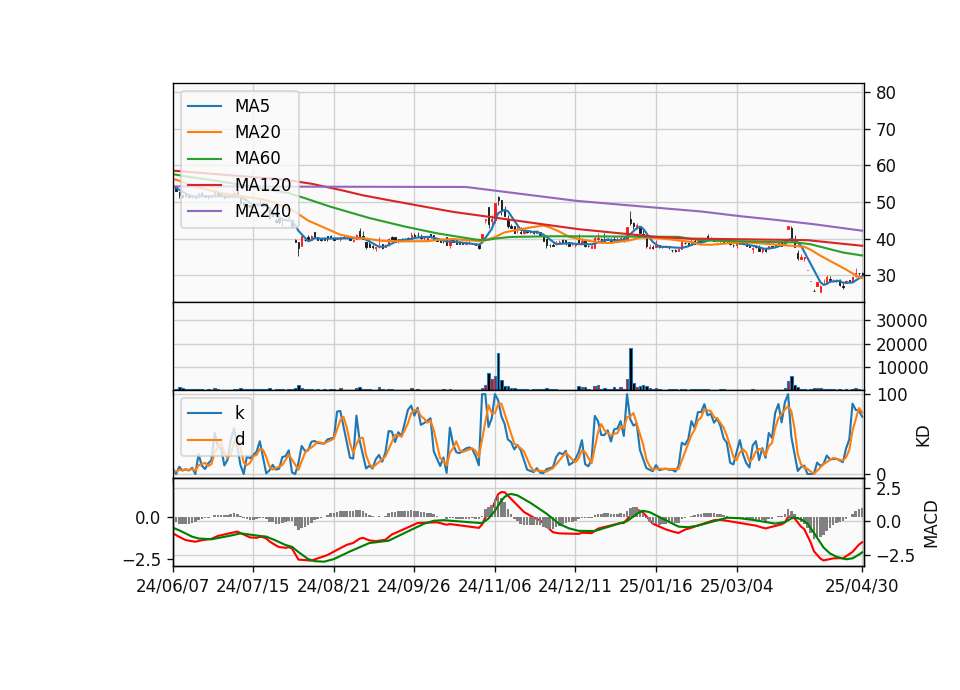
Task: Click the MA20 legend label
Action: coord(257,132)
